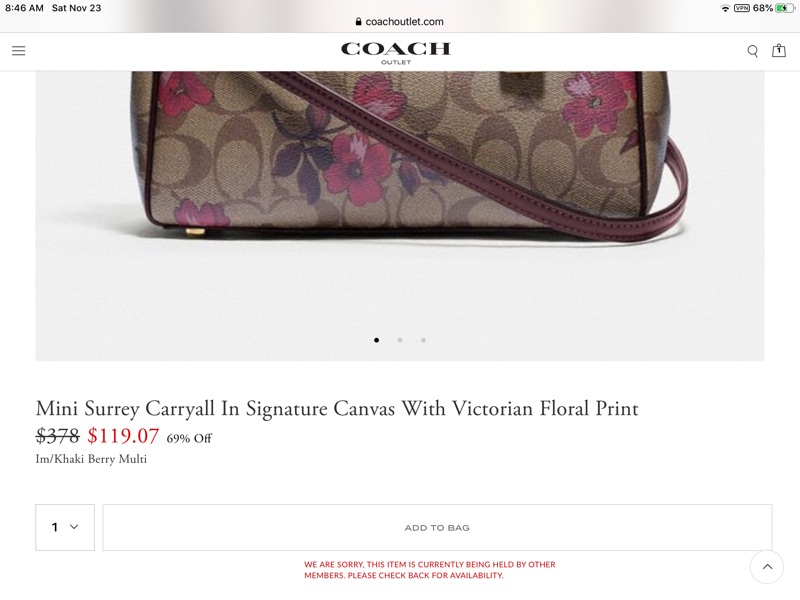Open the search magnifier icon
The width and height of the screenshot is (800, 600).
(x=753, y=51)
